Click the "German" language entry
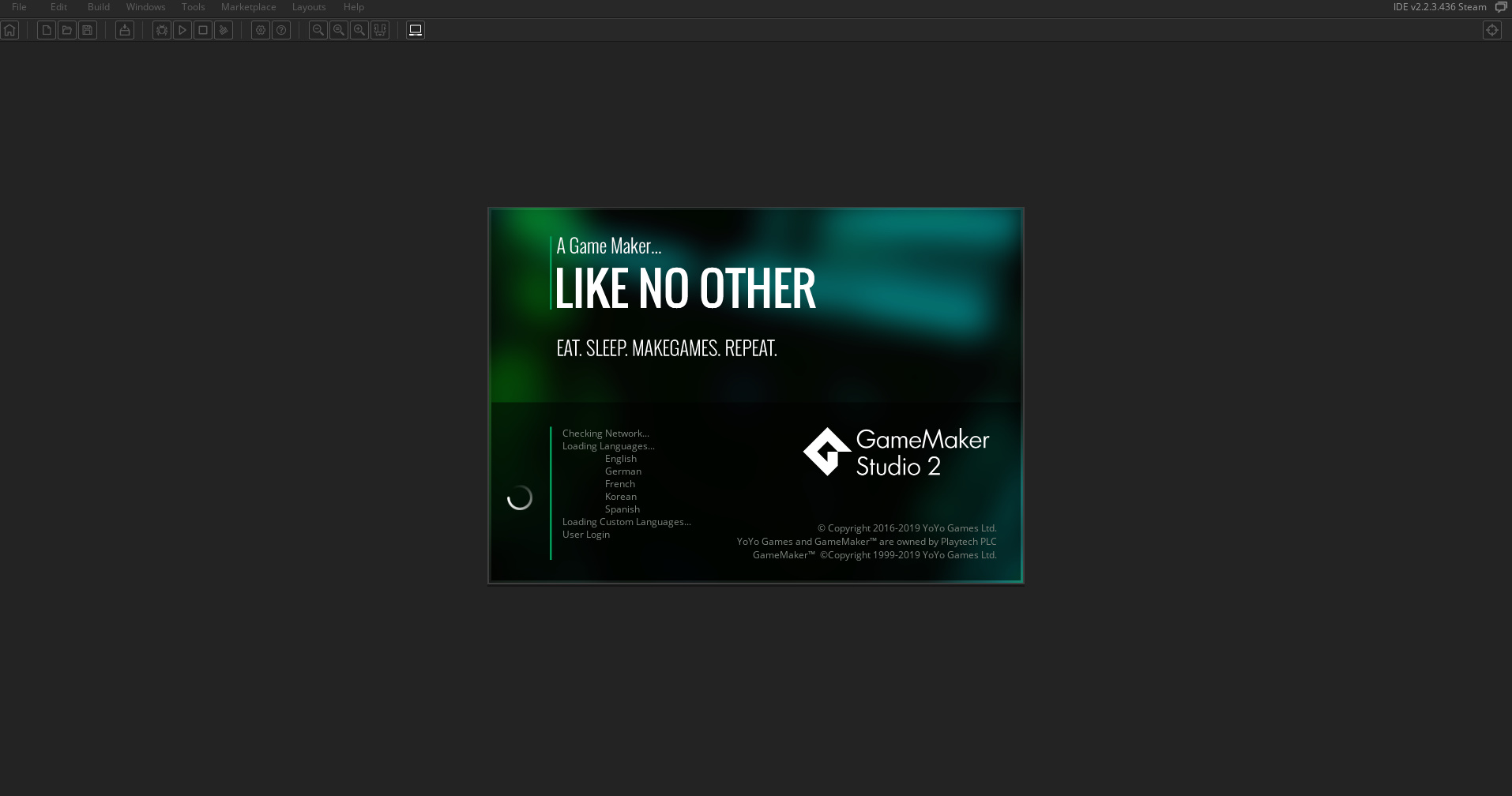 pyautogui.click(x=623, y=471)
